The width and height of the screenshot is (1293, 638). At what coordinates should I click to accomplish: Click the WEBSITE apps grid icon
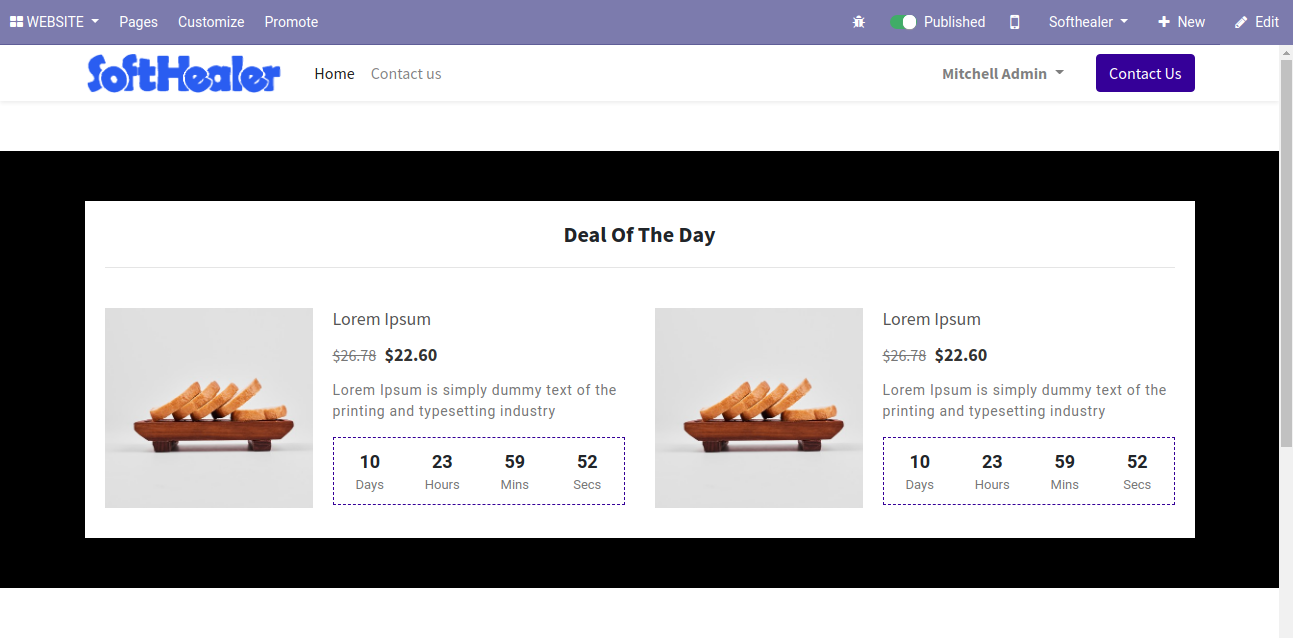tap(16, 22)
